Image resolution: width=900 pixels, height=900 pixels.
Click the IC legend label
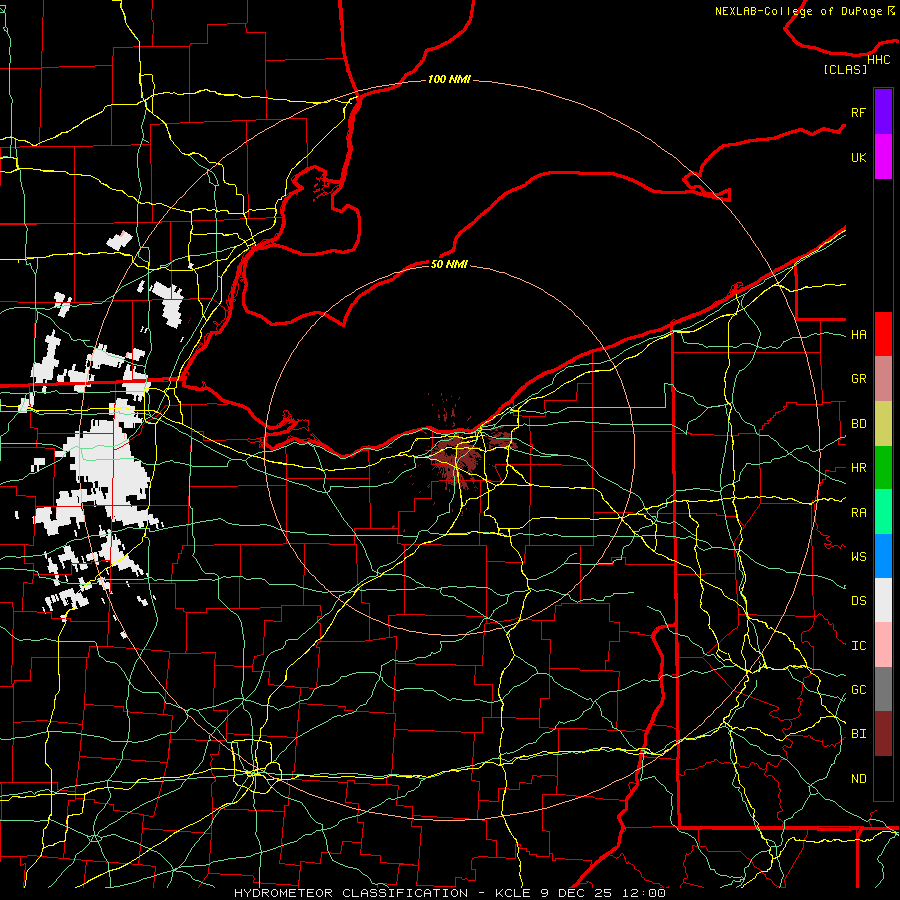click(858, 646)
